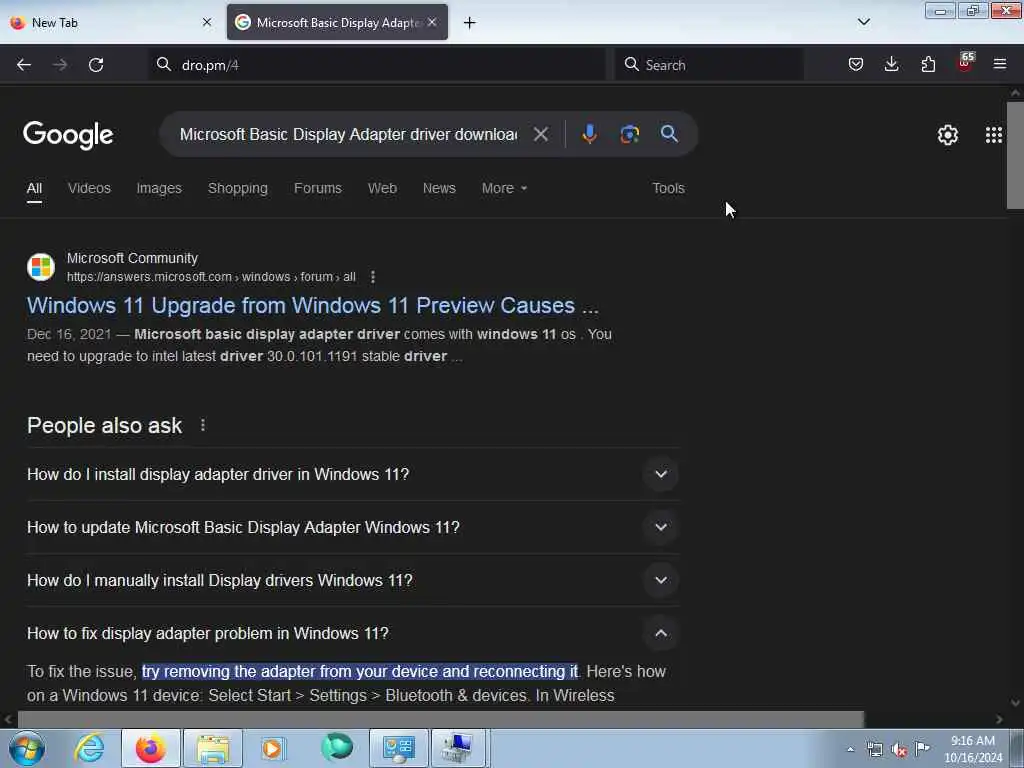Click the Action Center flag tray icon
The width and height of the screenshot is (1024, 768).
[x=923, y=748]
